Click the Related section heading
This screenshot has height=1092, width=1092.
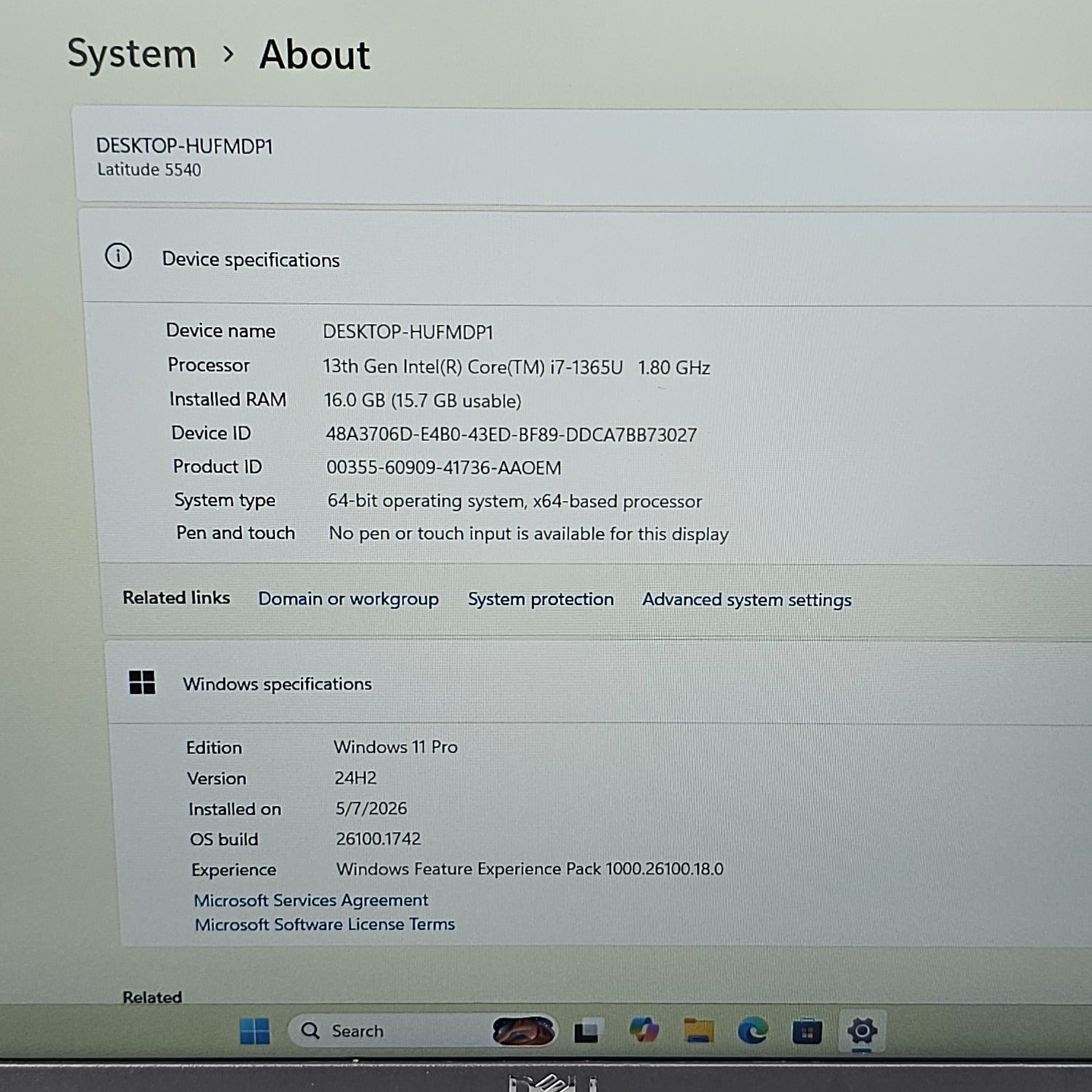point(152,997)
